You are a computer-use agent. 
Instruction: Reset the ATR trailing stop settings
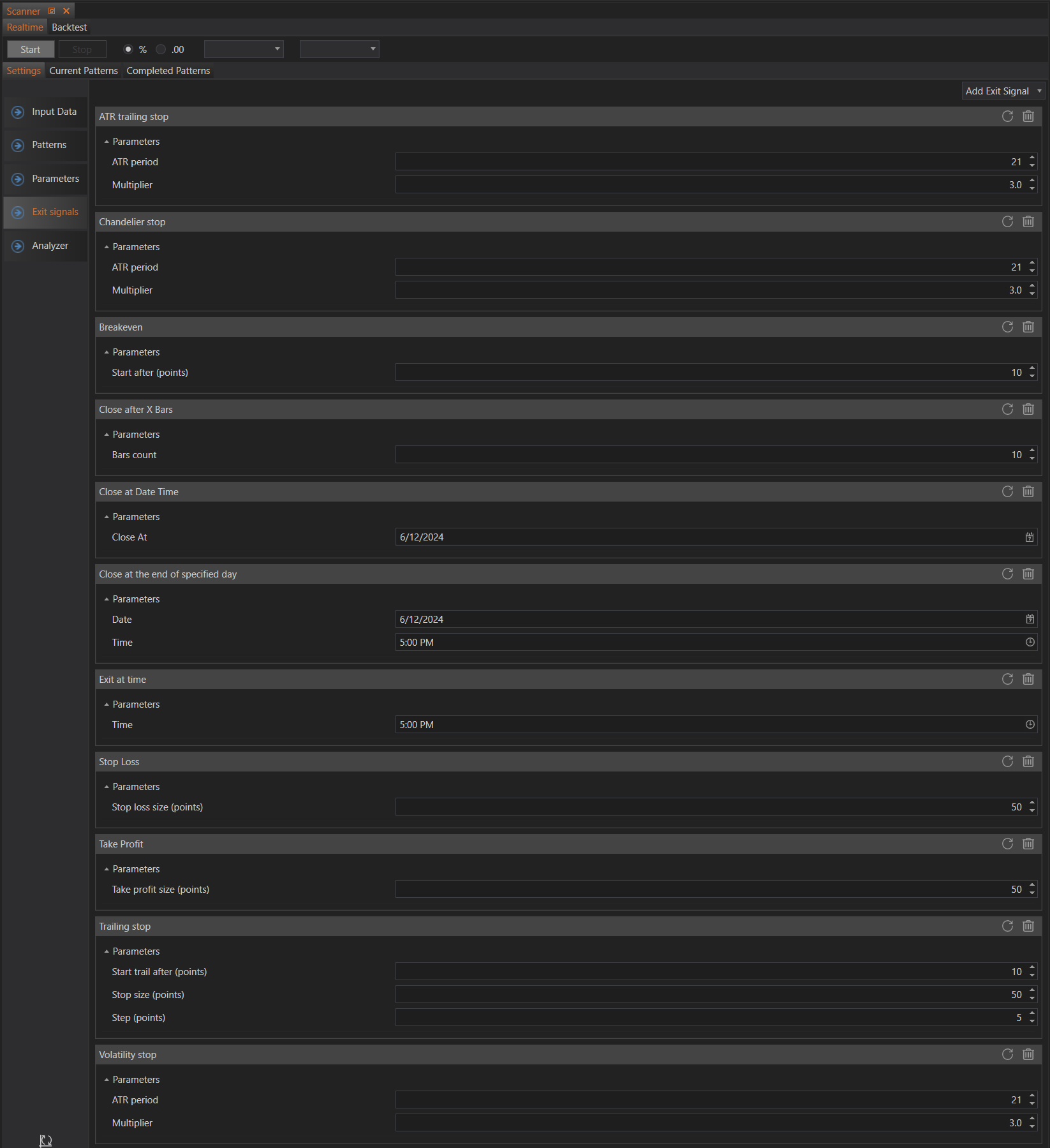pyautogui.click(x=1007, y=116)
